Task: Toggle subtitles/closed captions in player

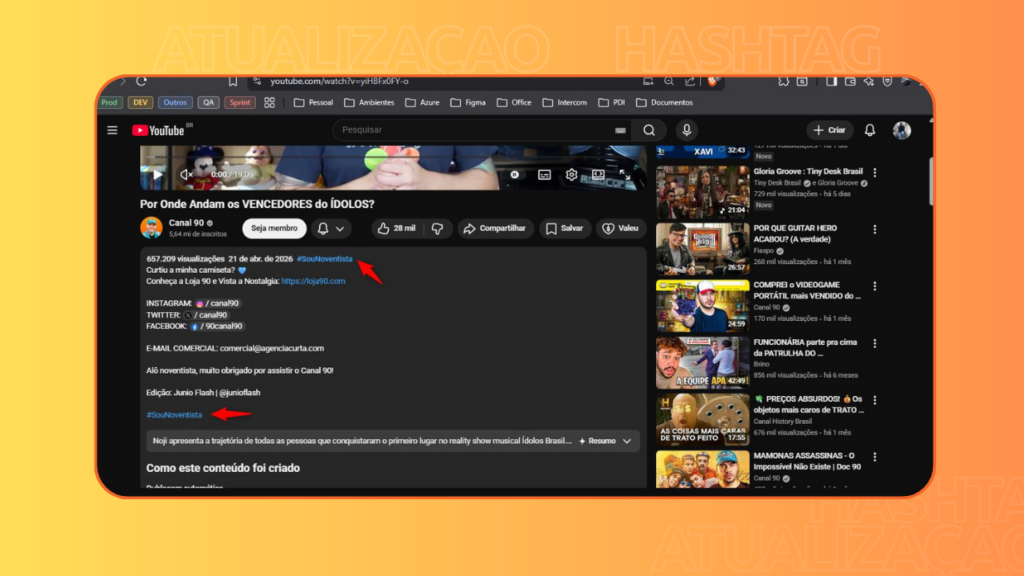Action: [x=544, y=175]
